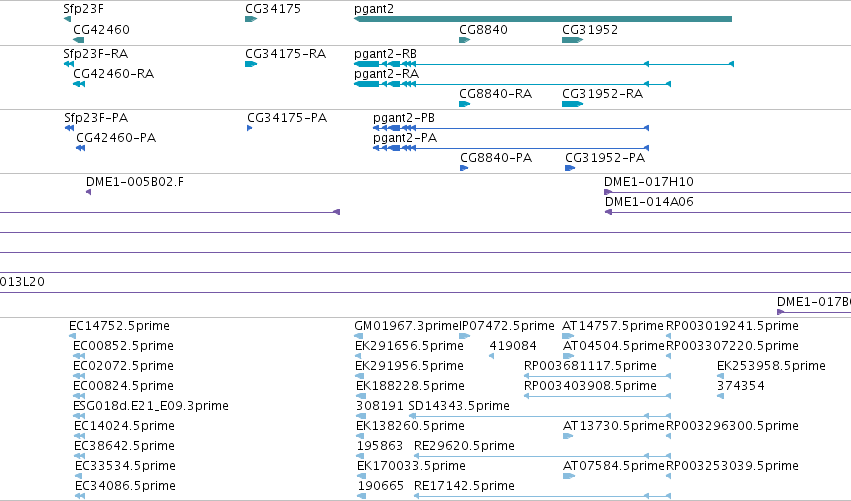Viewport: 851px width, 501px height.
Task: Select the CG31952 gene glyph
Action: 573,40
